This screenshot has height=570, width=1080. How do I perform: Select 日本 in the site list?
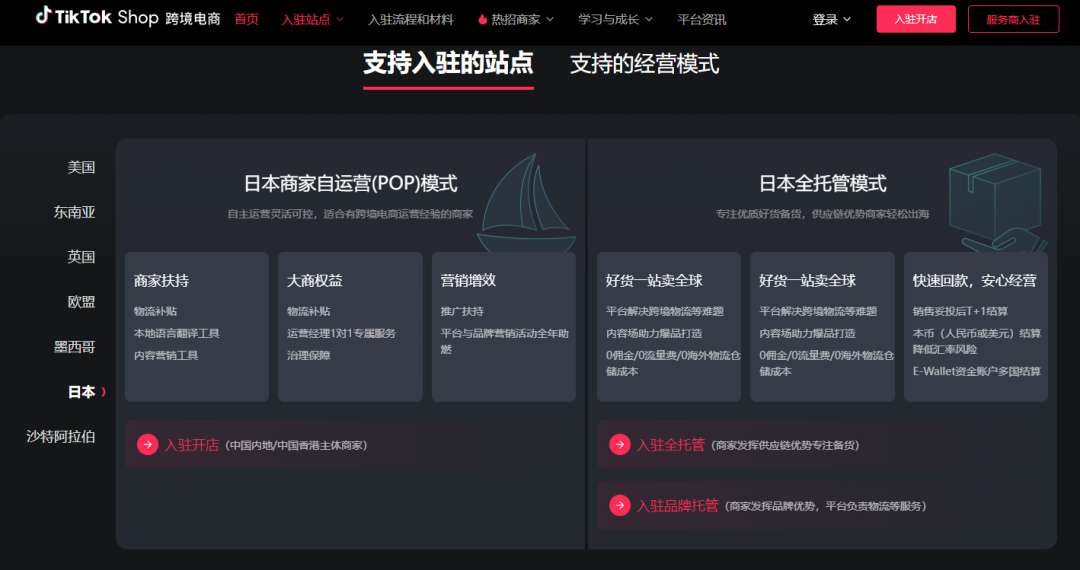point(81,392)
